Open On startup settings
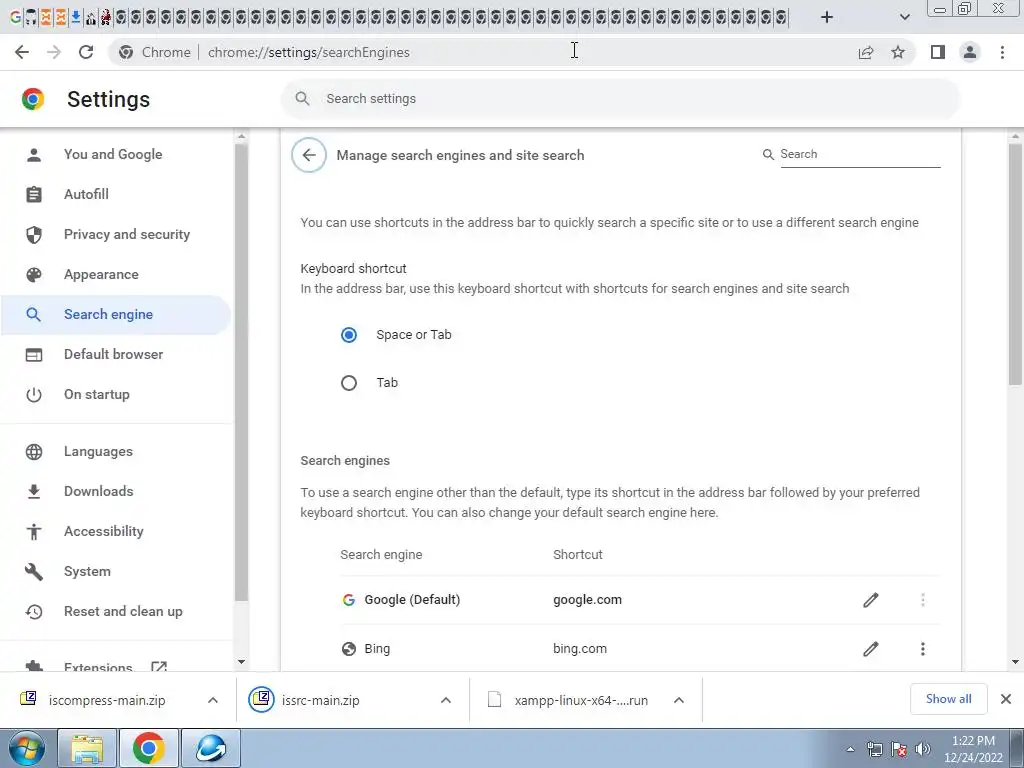The image size is (1024, 768). (x=97, y=394)
